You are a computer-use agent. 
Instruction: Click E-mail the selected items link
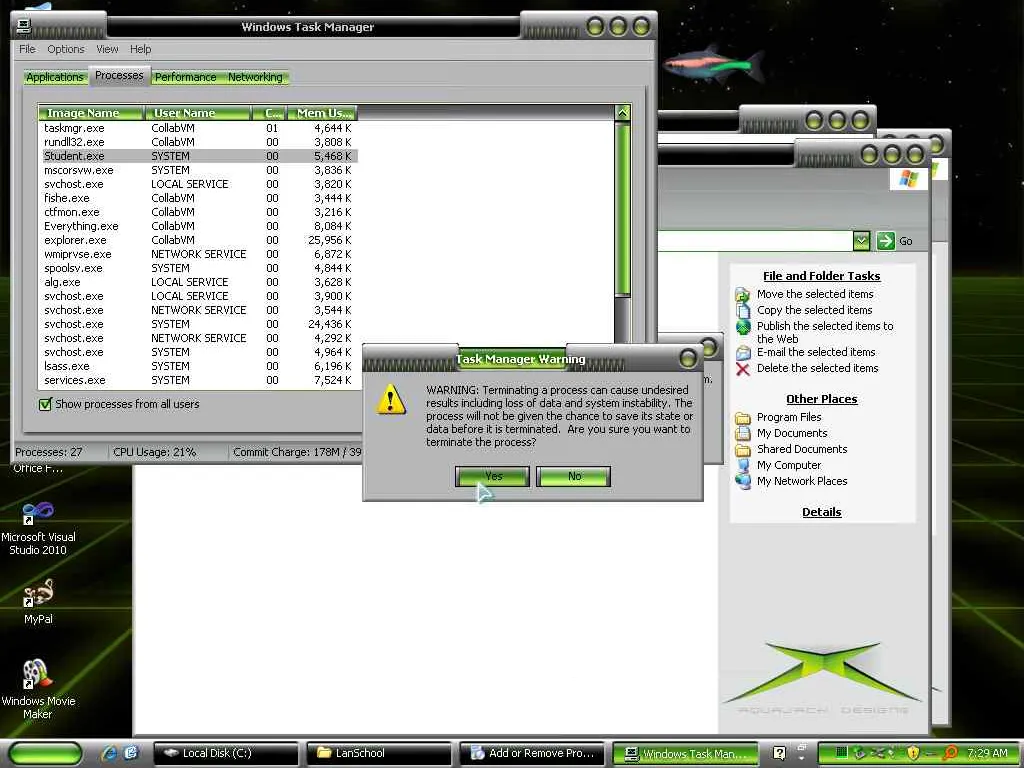click(816, 352)
